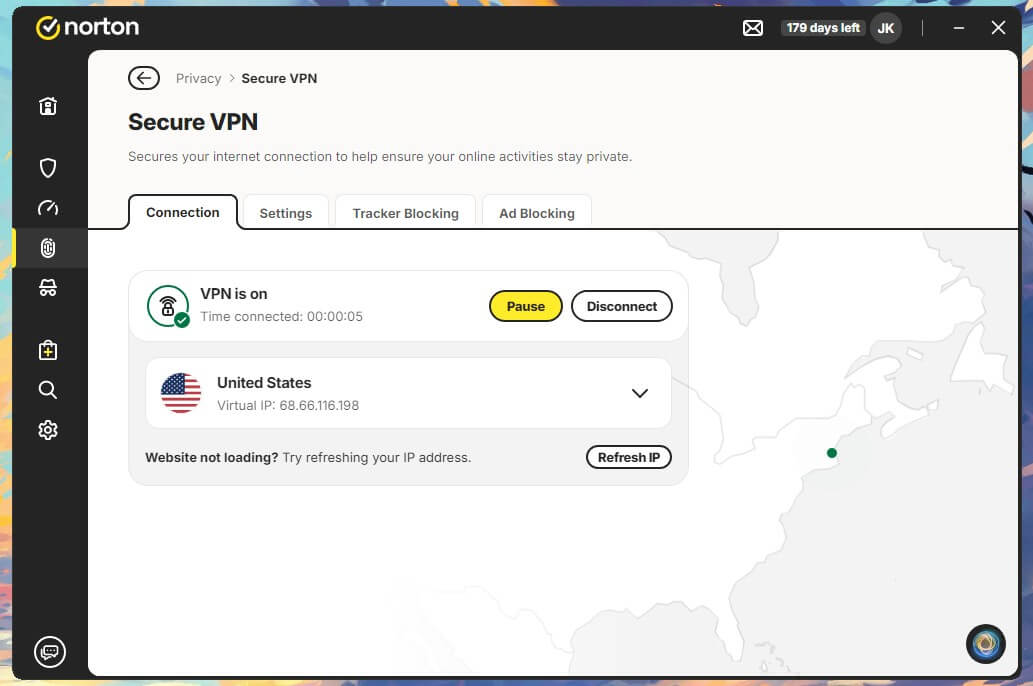Open the Identity incognito icon

pyautogui.click(x=47, y=287)
